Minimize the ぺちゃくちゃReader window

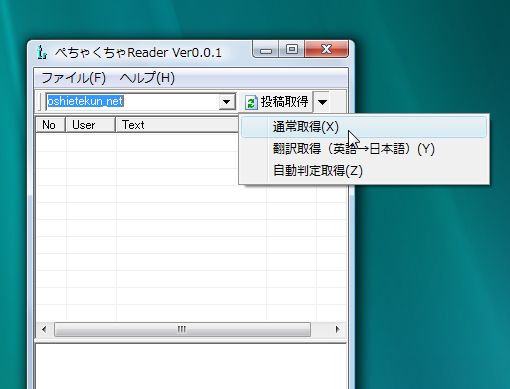pos(266,50)
